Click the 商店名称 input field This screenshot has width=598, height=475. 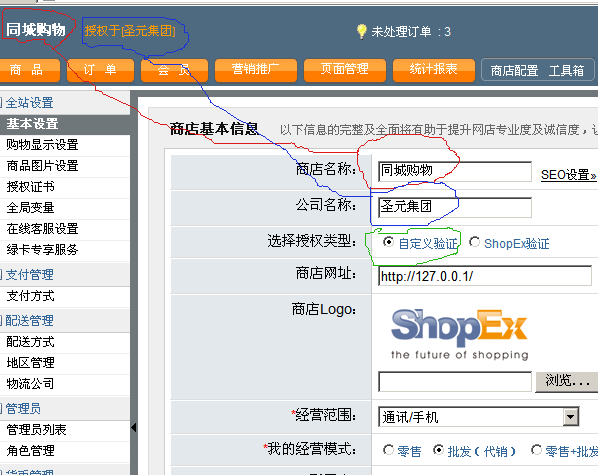(x=455, y=171)
